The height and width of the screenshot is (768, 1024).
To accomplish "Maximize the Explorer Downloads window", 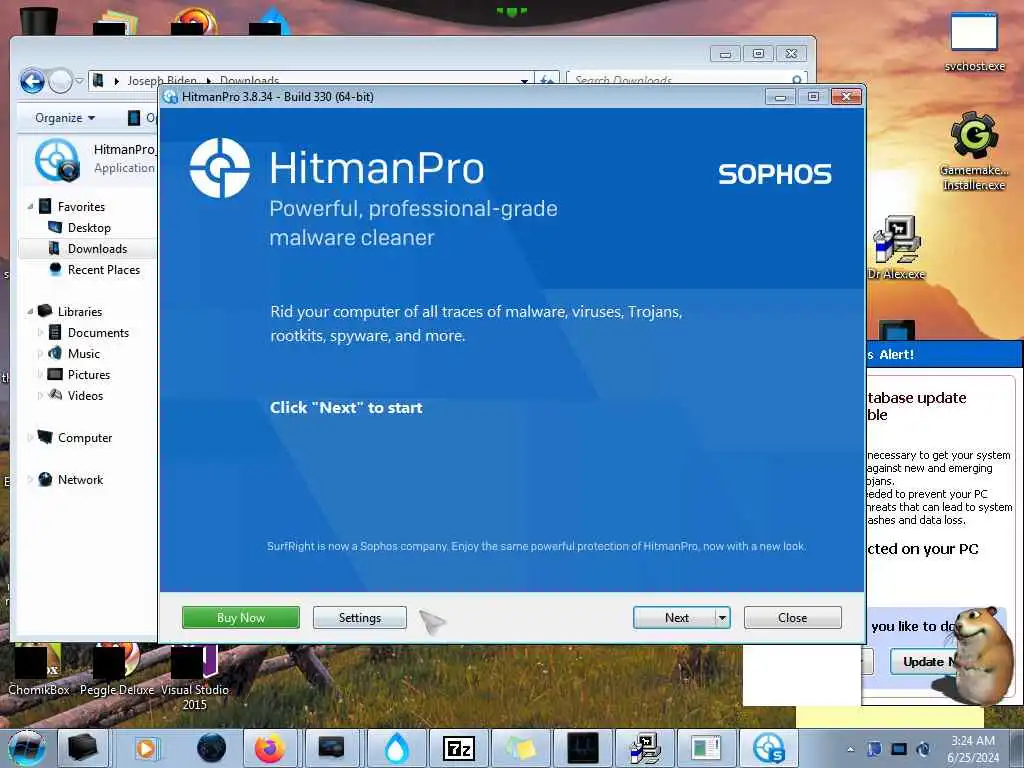I will [x=758, y=54].
